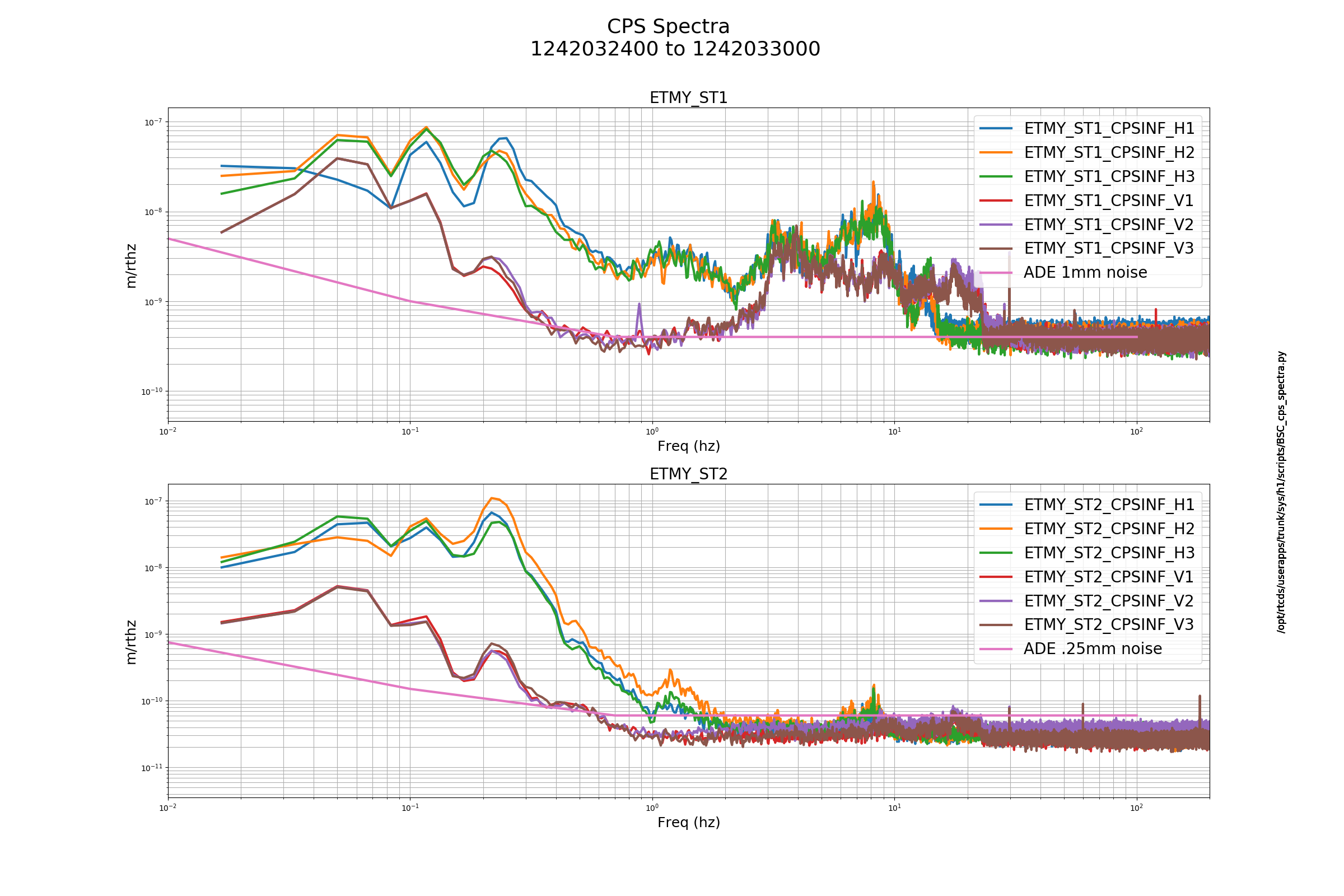This screenshot has width=1344, height=896.
Task: Click the "Freq (hz)" label under the ETMY_ST2 plot
Action: (689, 822)
